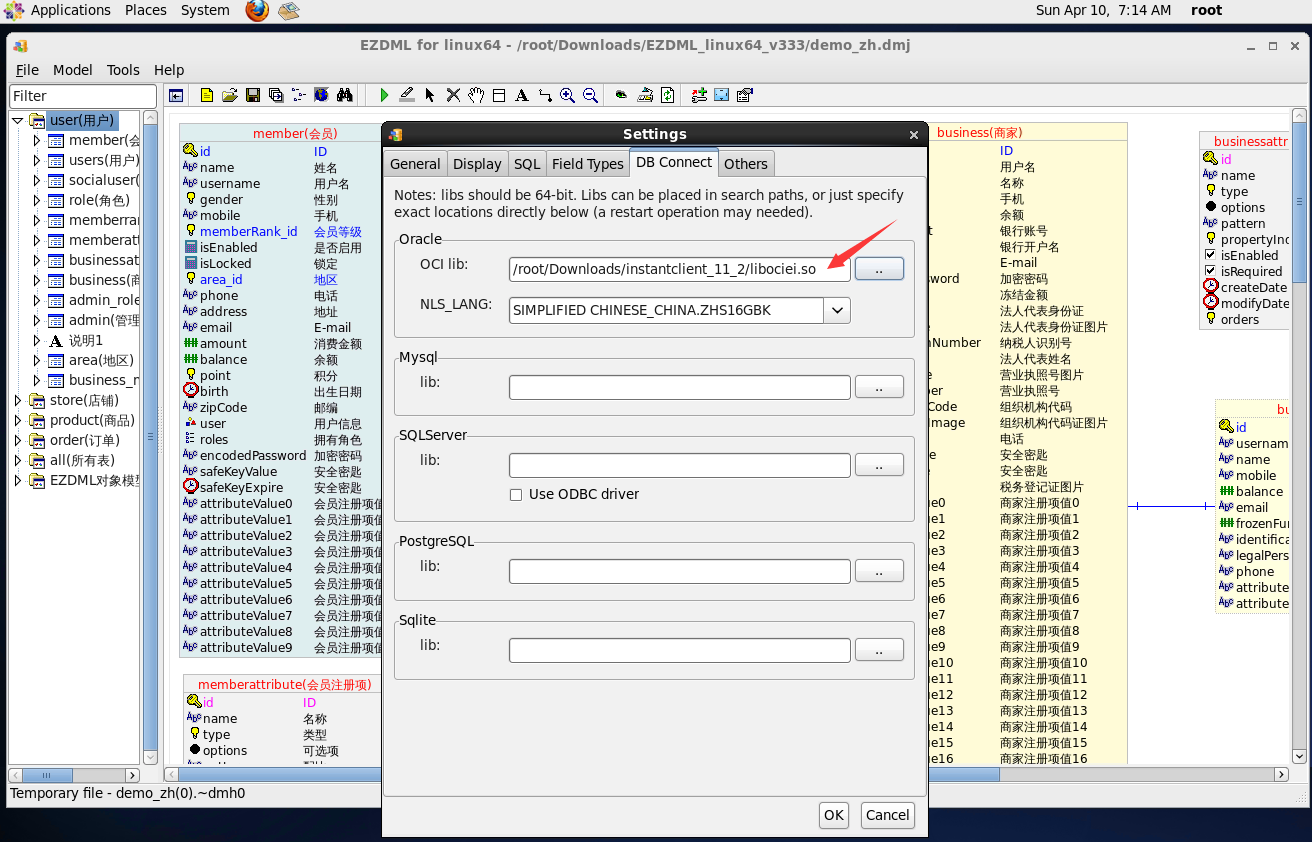Open a file via the folder toolbar icon
Viewport: 1312px width, 842px height.
point(229,95)
